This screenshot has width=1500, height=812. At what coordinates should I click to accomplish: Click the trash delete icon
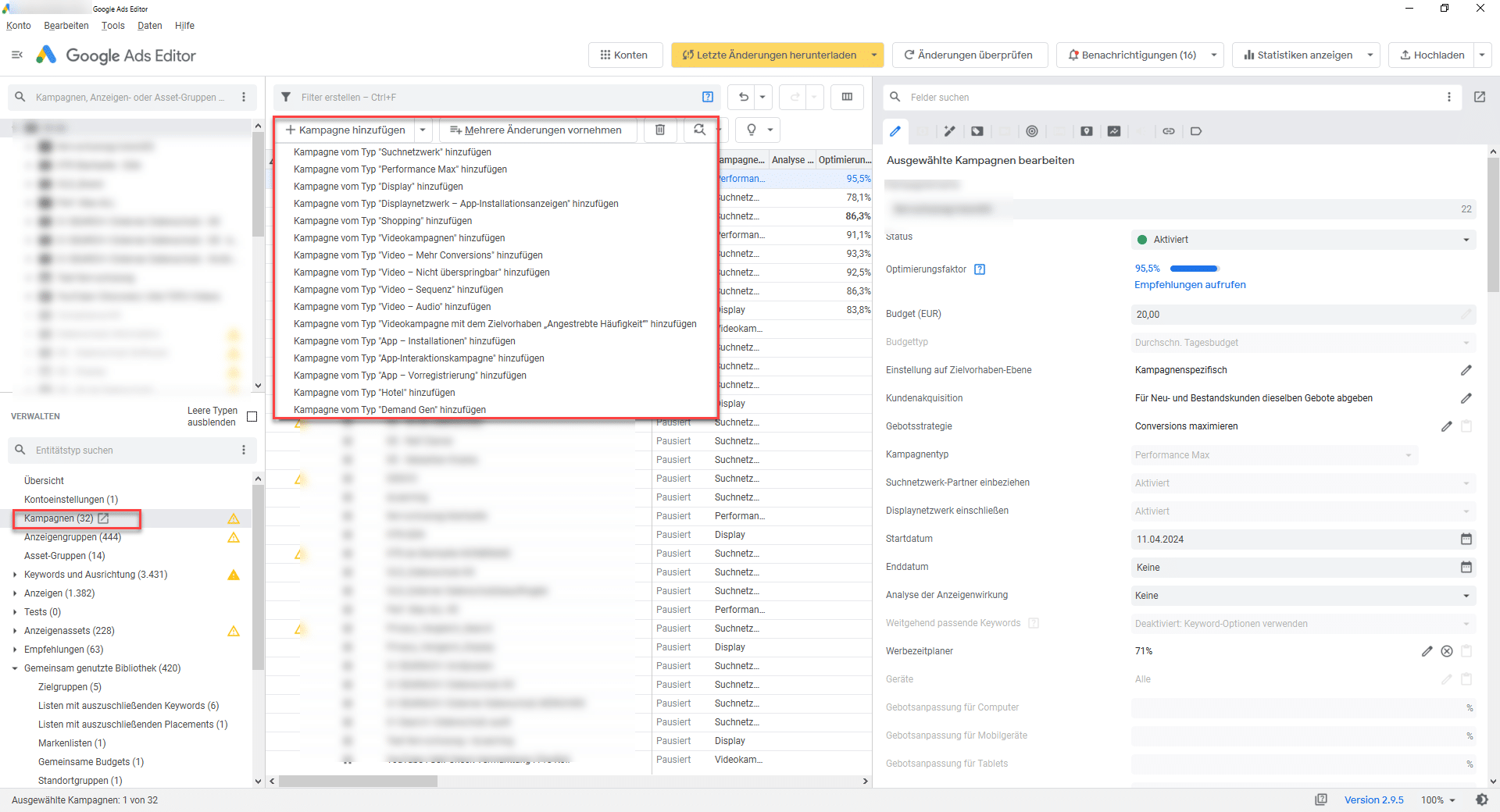660,130
